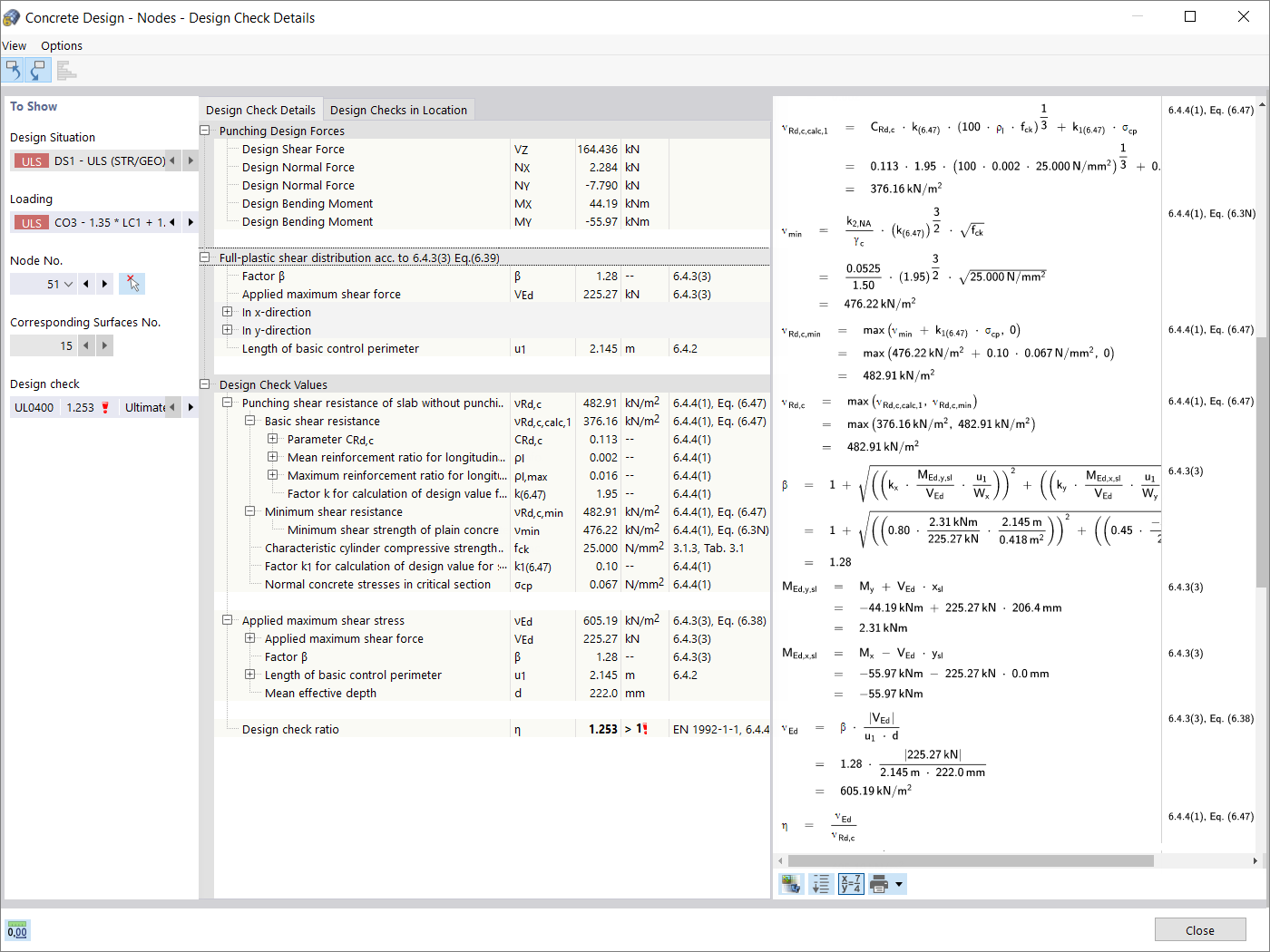The width and height of the screenshot is (1270, 952).
Task: Click the formula panel horizontal scrollbar
Action: pos(971,860)
